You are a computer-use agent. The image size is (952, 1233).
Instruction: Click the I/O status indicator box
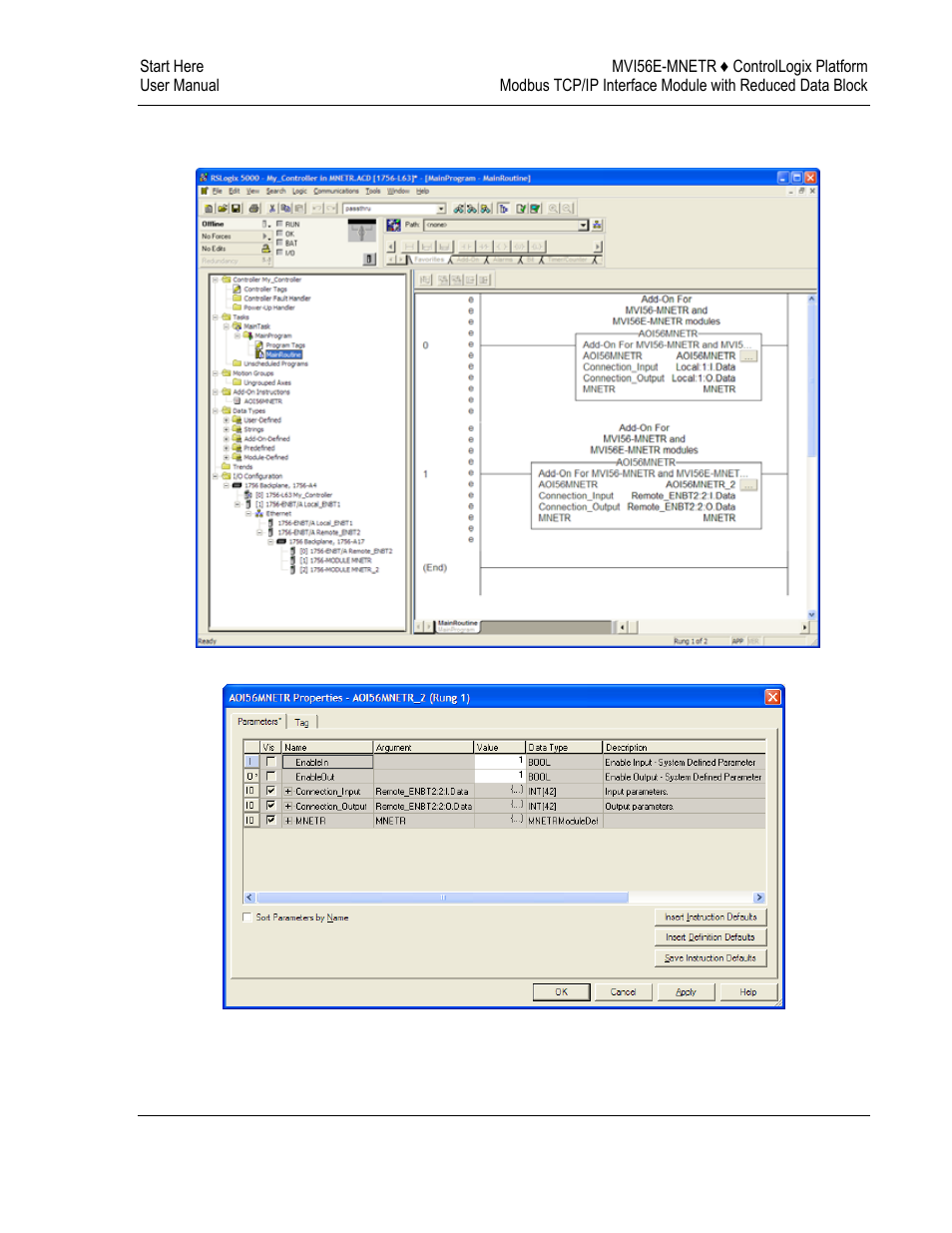point(279,252)
